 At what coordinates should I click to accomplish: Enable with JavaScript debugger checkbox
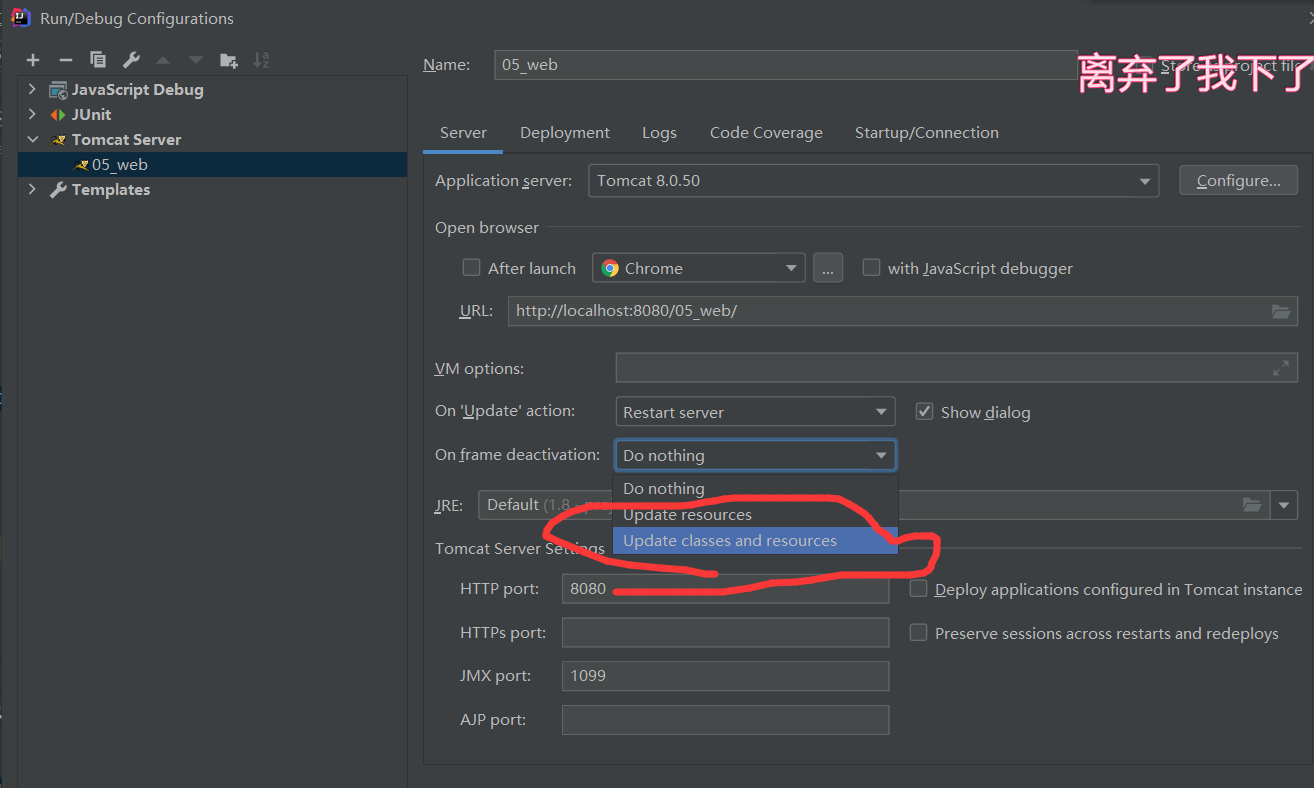871,267
